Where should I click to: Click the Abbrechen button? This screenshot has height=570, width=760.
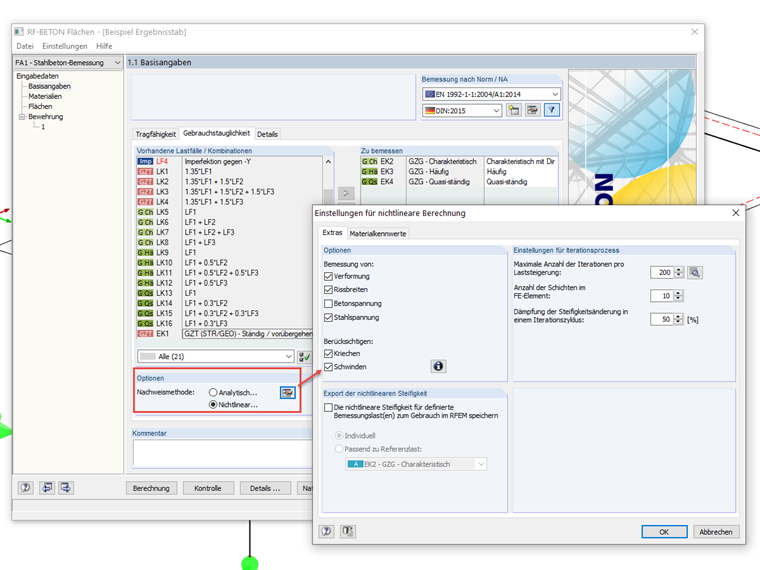[x=716, y=532]
